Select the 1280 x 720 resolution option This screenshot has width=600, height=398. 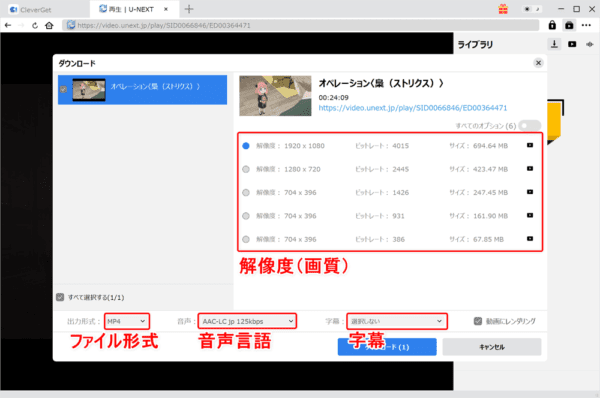point(246,169)
